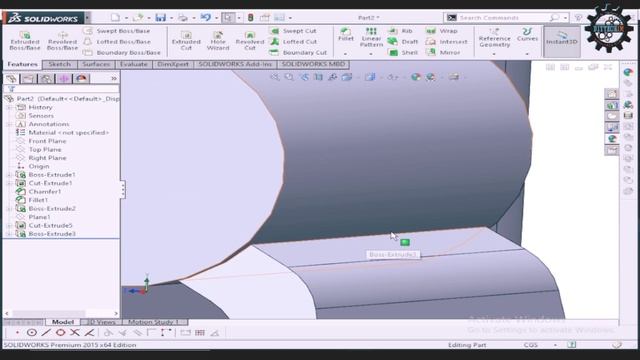Viewport: 640px width, 360px height.
Task: Expand the Cut-Extrude5 feature
Action: 9,225
